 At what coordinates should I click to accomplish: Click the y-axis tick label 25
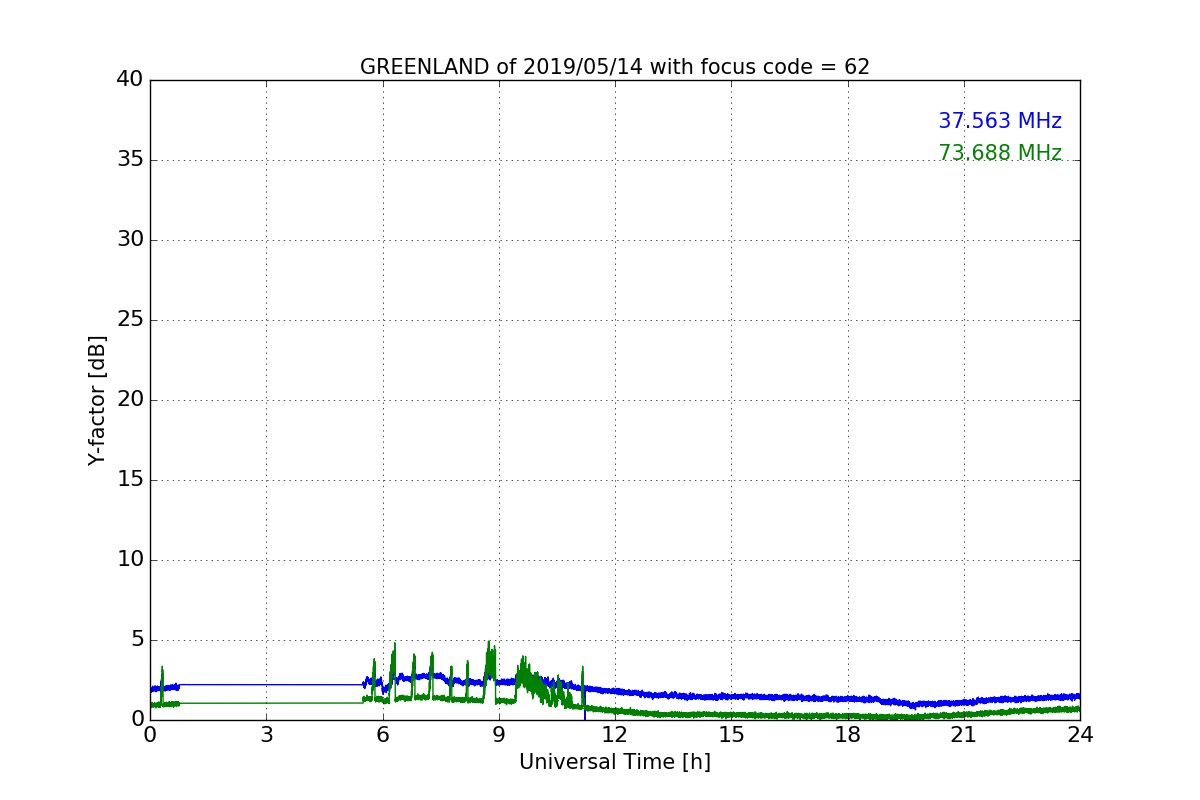point(130,320)
